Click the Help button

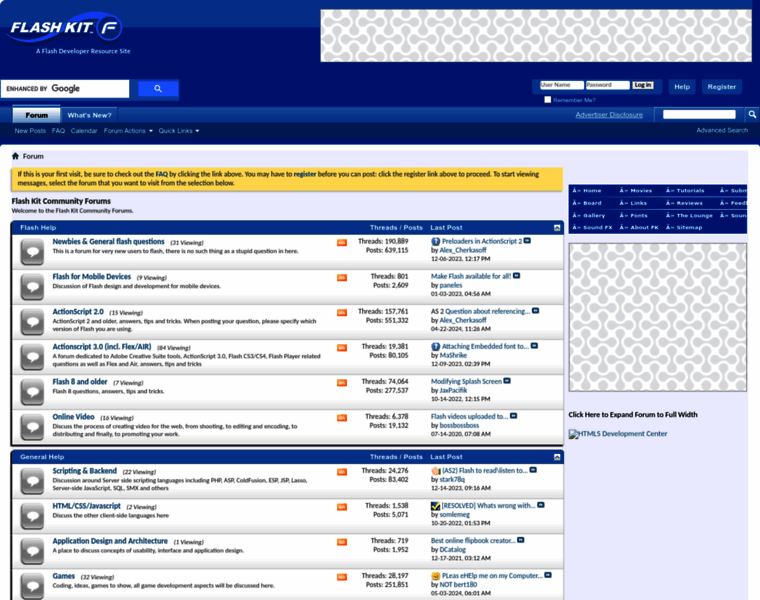[682, 87]
